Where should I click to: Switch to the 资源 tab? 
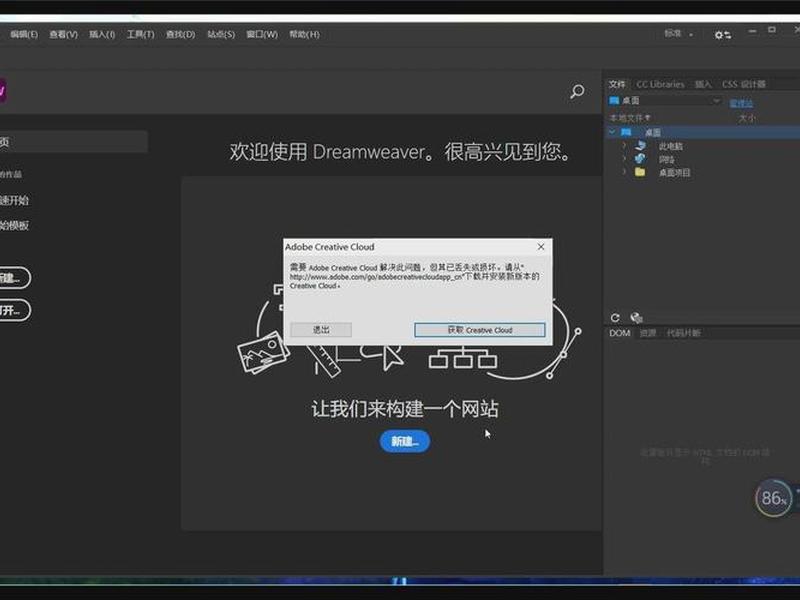pyautogui.click(x=648, y=333)
